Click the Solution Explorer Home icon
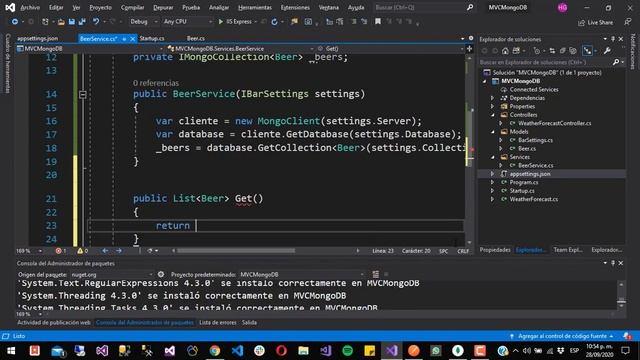Screen dimensions: 640x360 (x=505, y=51)
